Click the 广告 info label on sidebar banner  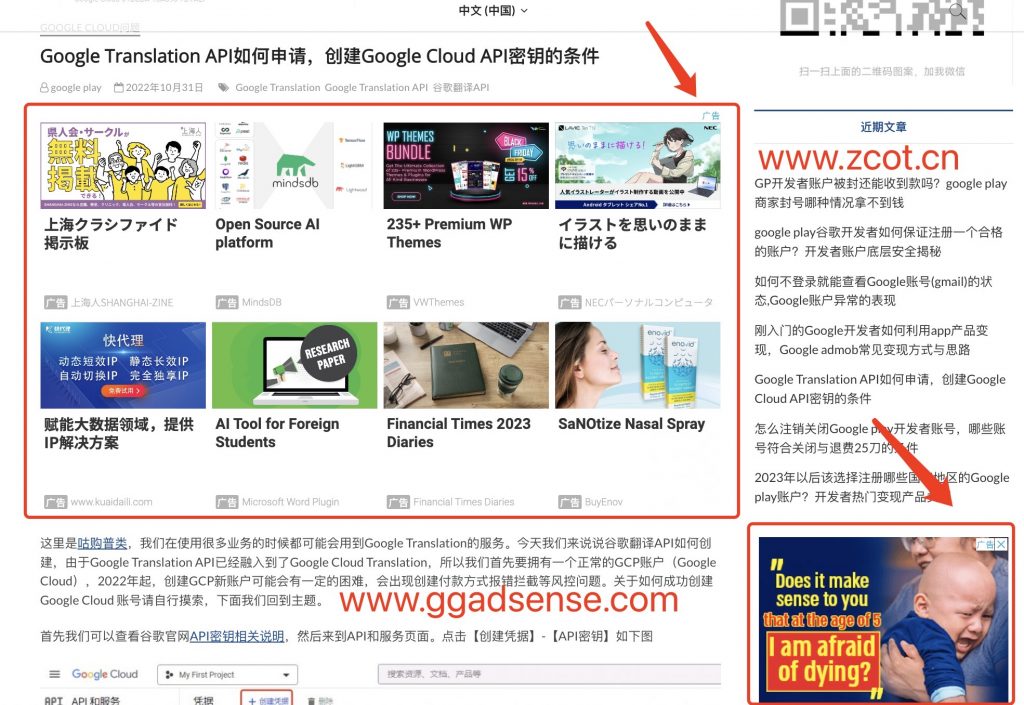985,544
